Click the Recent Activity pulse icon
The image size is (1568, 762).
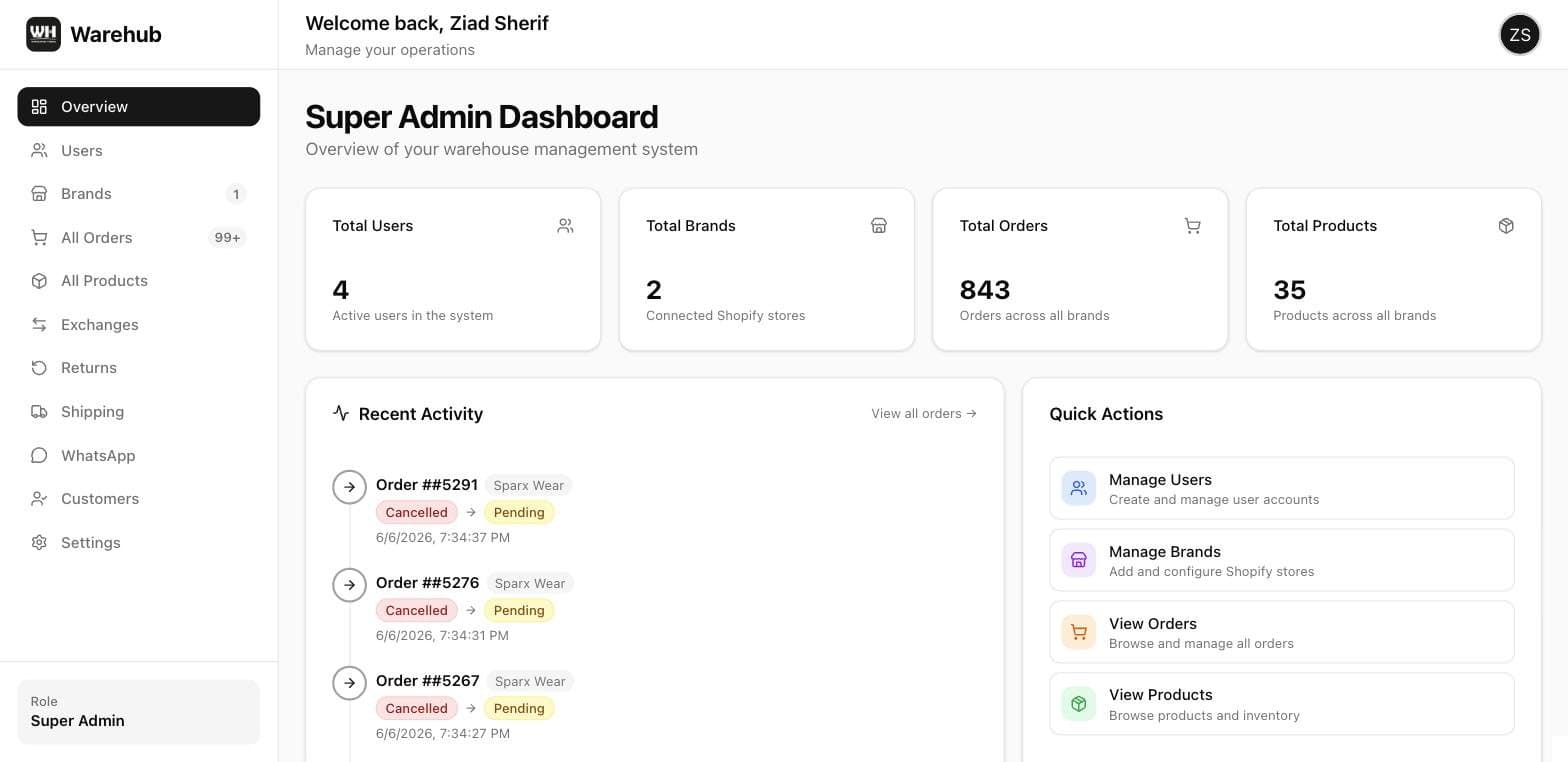pos(341,413)
